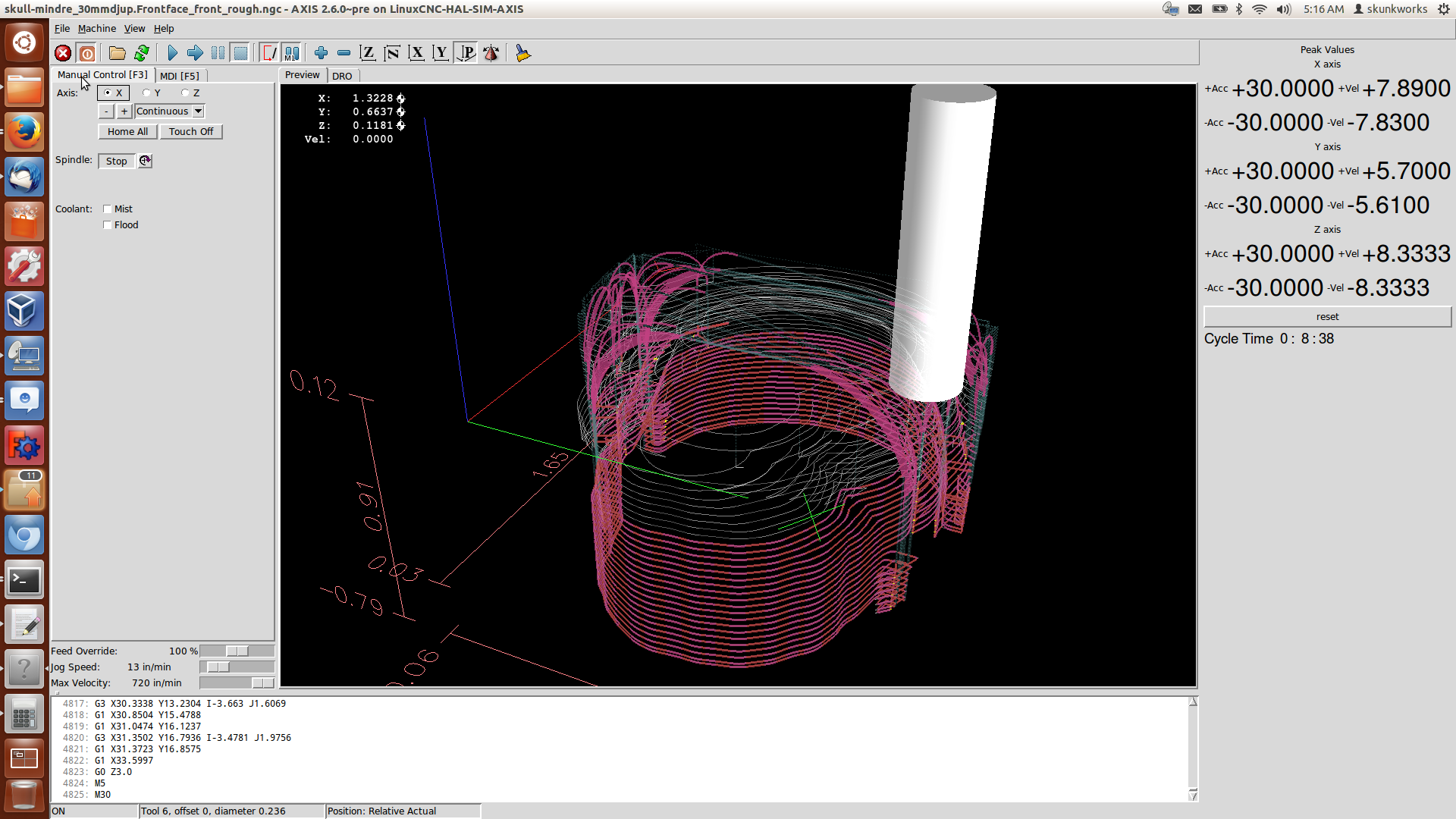
Task: Adjust Max Velocity slider
Action: pyautogui.click(x=237, y=683)
